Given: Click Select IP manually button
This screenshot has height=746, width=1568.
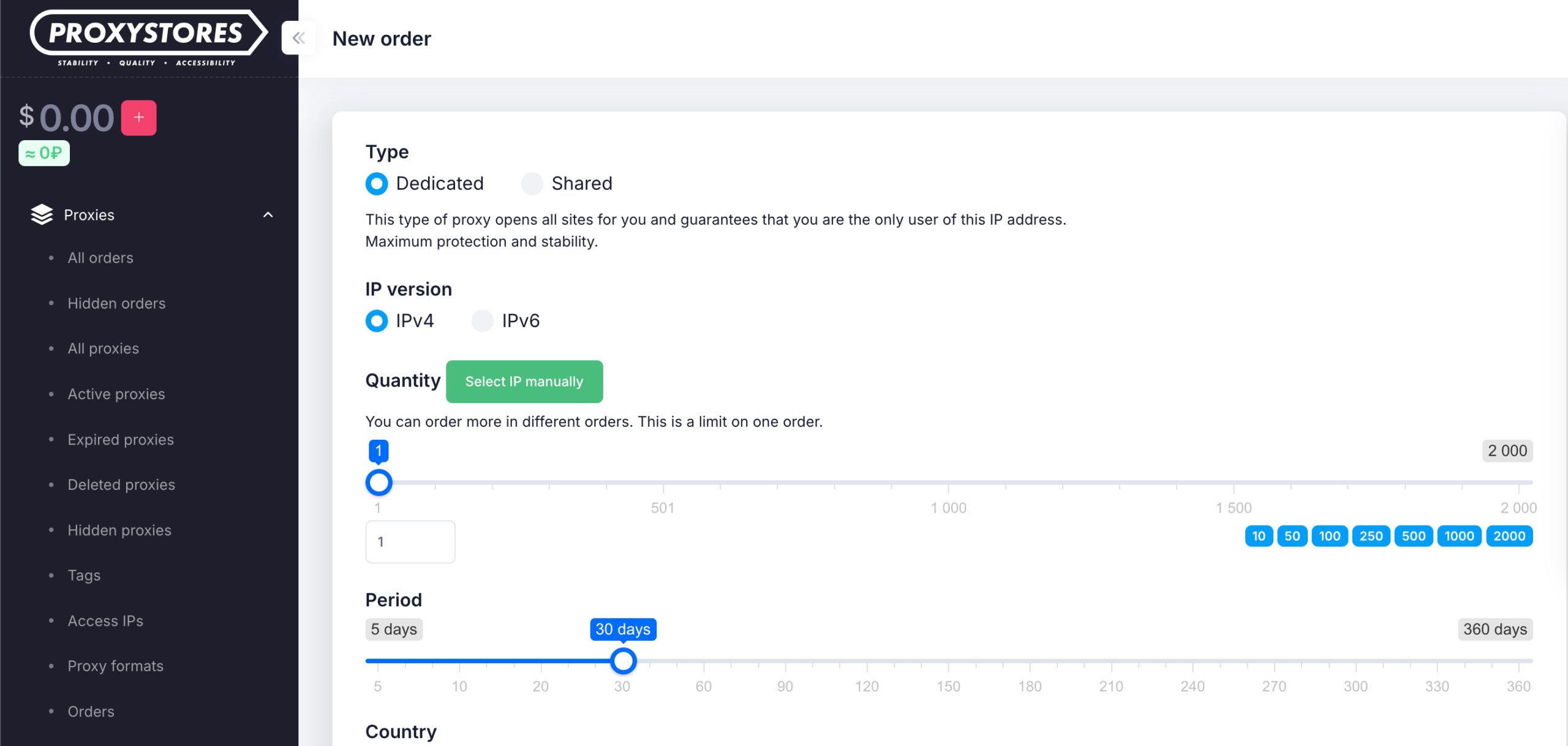Looking at the screenshot, I should tap(524, 382).
